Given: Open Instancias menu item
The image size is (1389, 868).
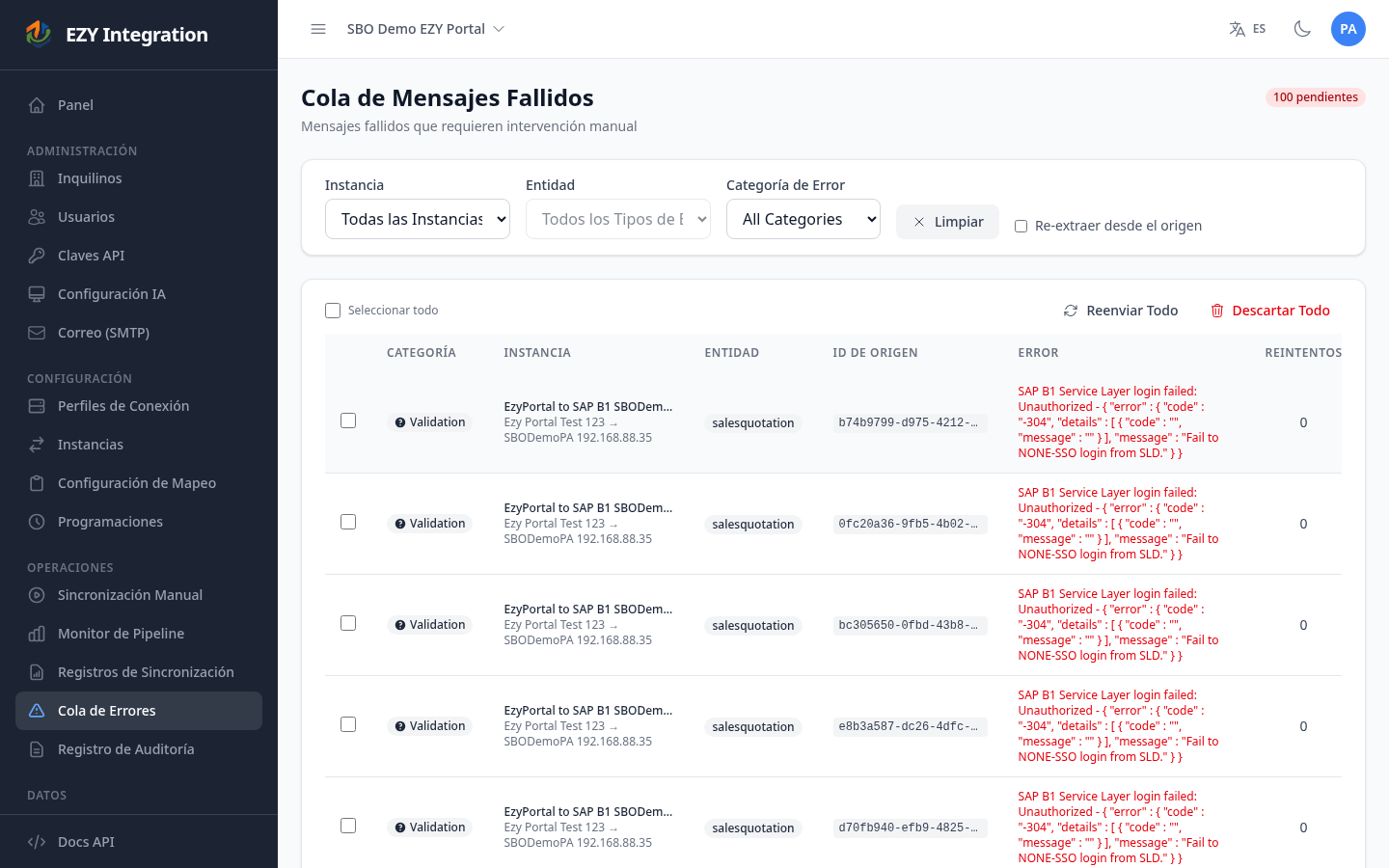Looking at the screenshot, I should pyautogui.click(x=139, y=445).
